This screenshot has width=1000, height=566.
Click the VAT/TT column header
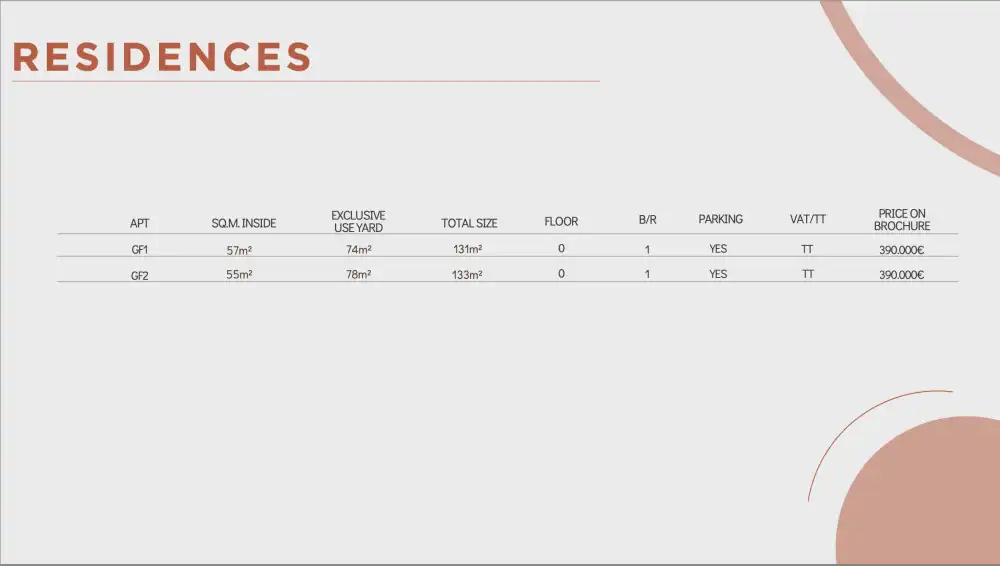808,220
